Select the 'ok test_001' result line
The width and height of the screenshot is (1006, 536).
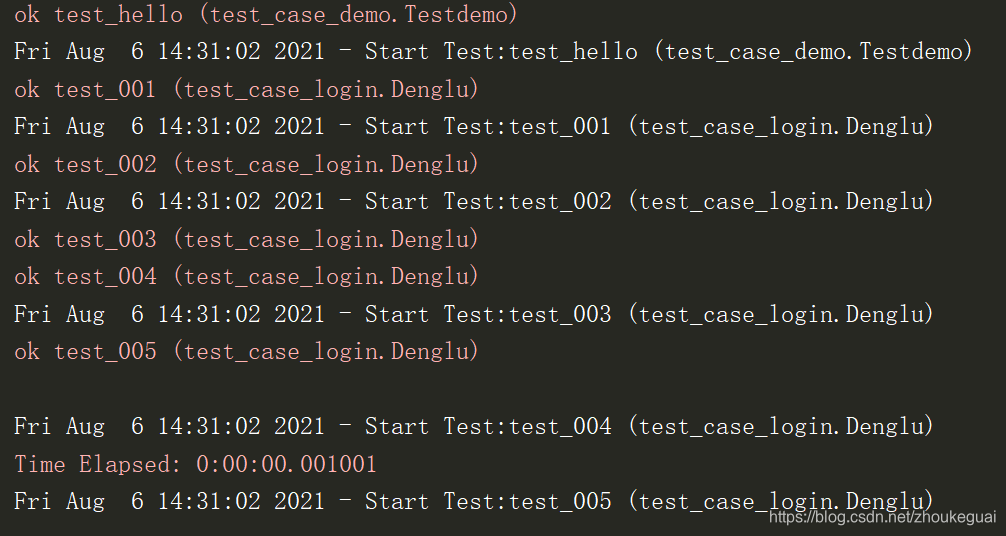coord(246,89)
